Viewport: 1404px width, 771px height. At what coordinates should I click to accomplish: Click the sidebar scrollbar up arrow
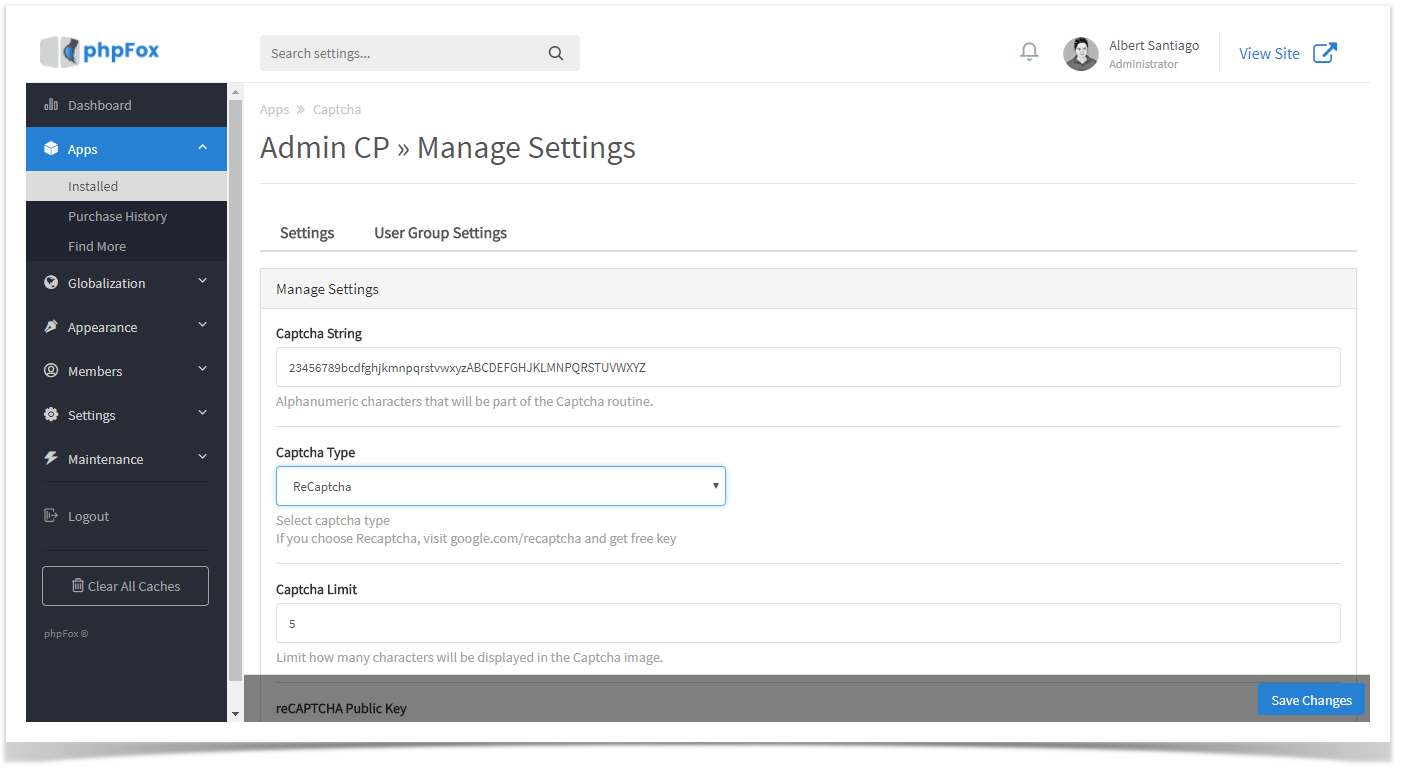235,92
